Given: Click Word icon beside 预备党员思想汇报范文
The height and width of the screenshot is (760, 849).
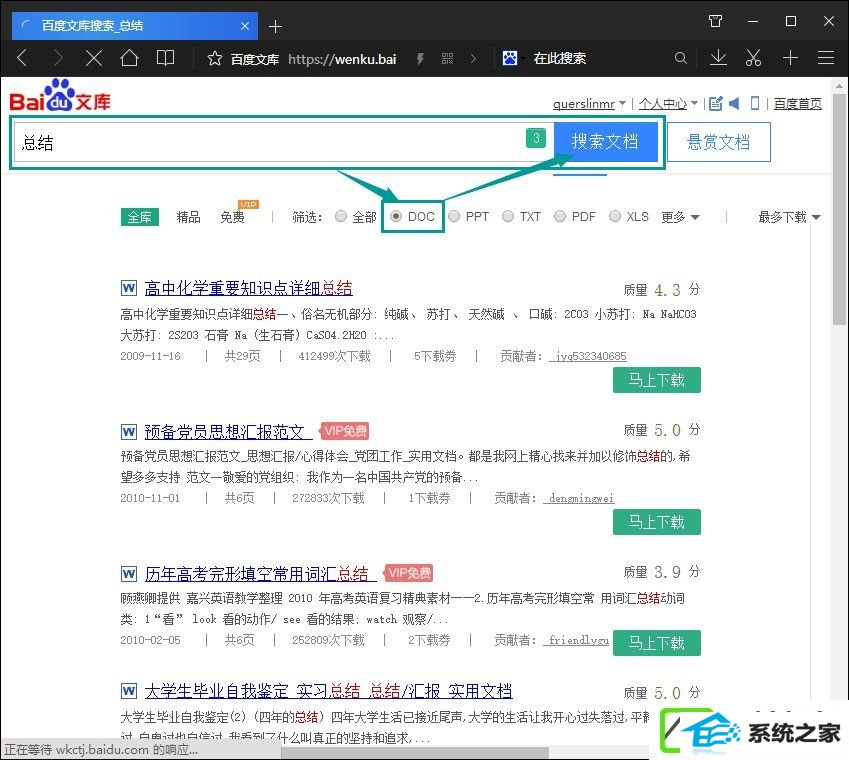Looking at the screenshot, I should coord(129,431).
